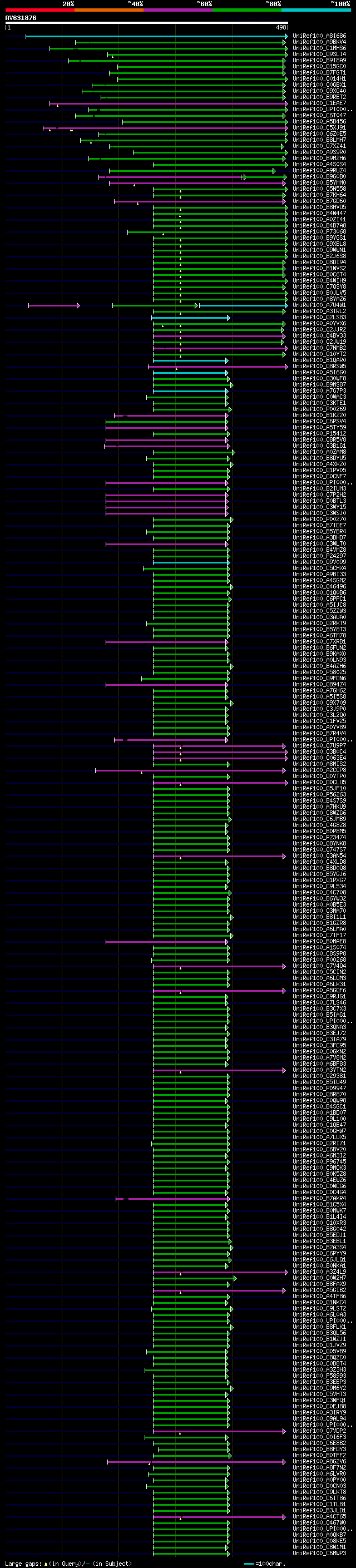The image size is (356, 1568).
Task: Open hit UniRef100_A9RUZ4
Action: [x=319, y=170]
